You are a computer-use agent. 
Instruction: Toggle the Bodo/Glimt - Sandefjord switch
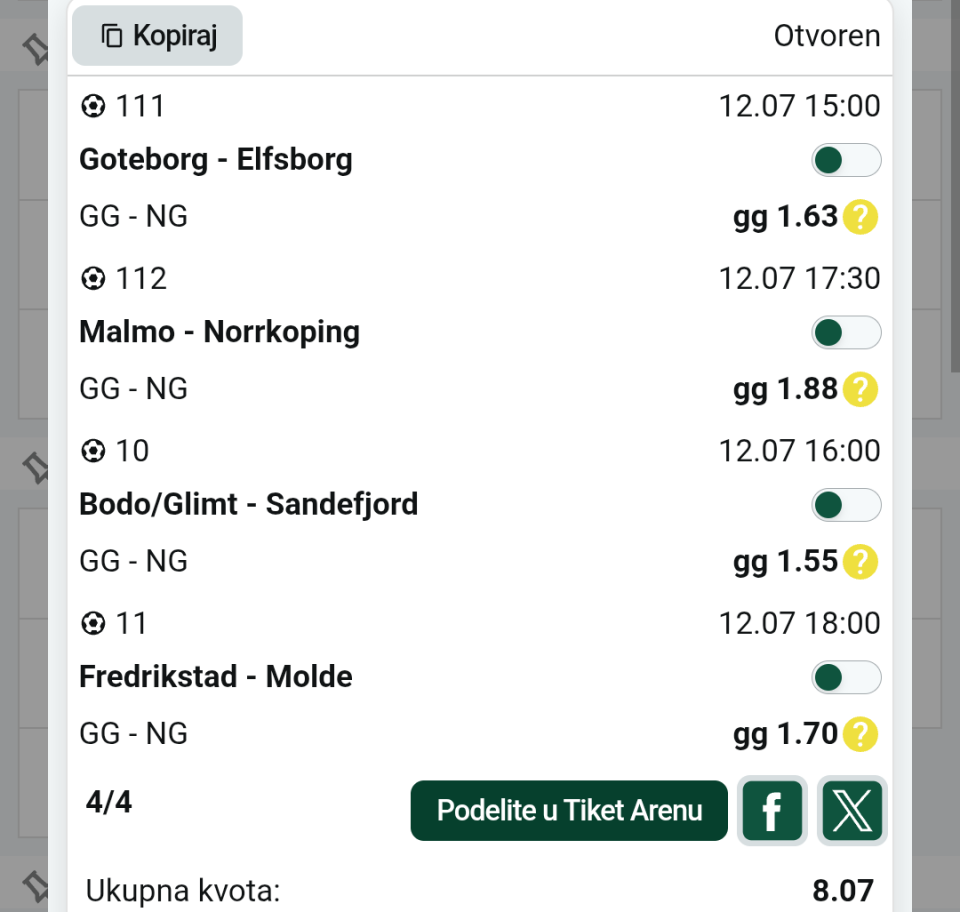(x=846, y=505)
